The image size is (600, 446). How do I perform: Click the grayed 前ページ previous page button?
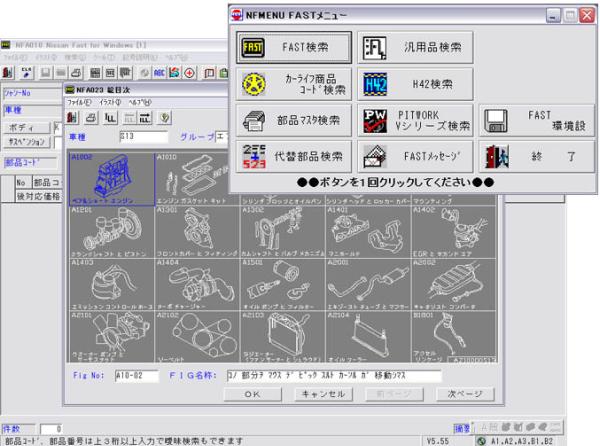point(395,394)
